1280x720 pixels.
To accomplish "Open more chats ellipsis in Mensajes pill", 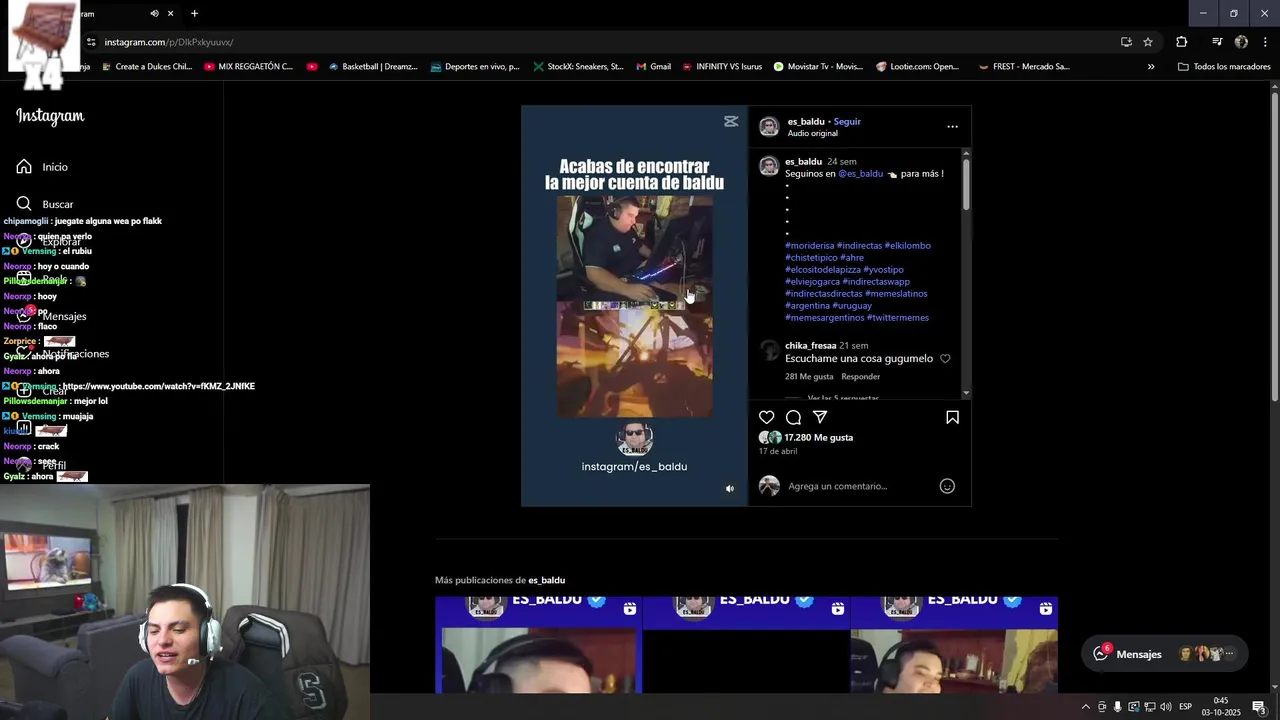I will click(x=1229, y=654).
